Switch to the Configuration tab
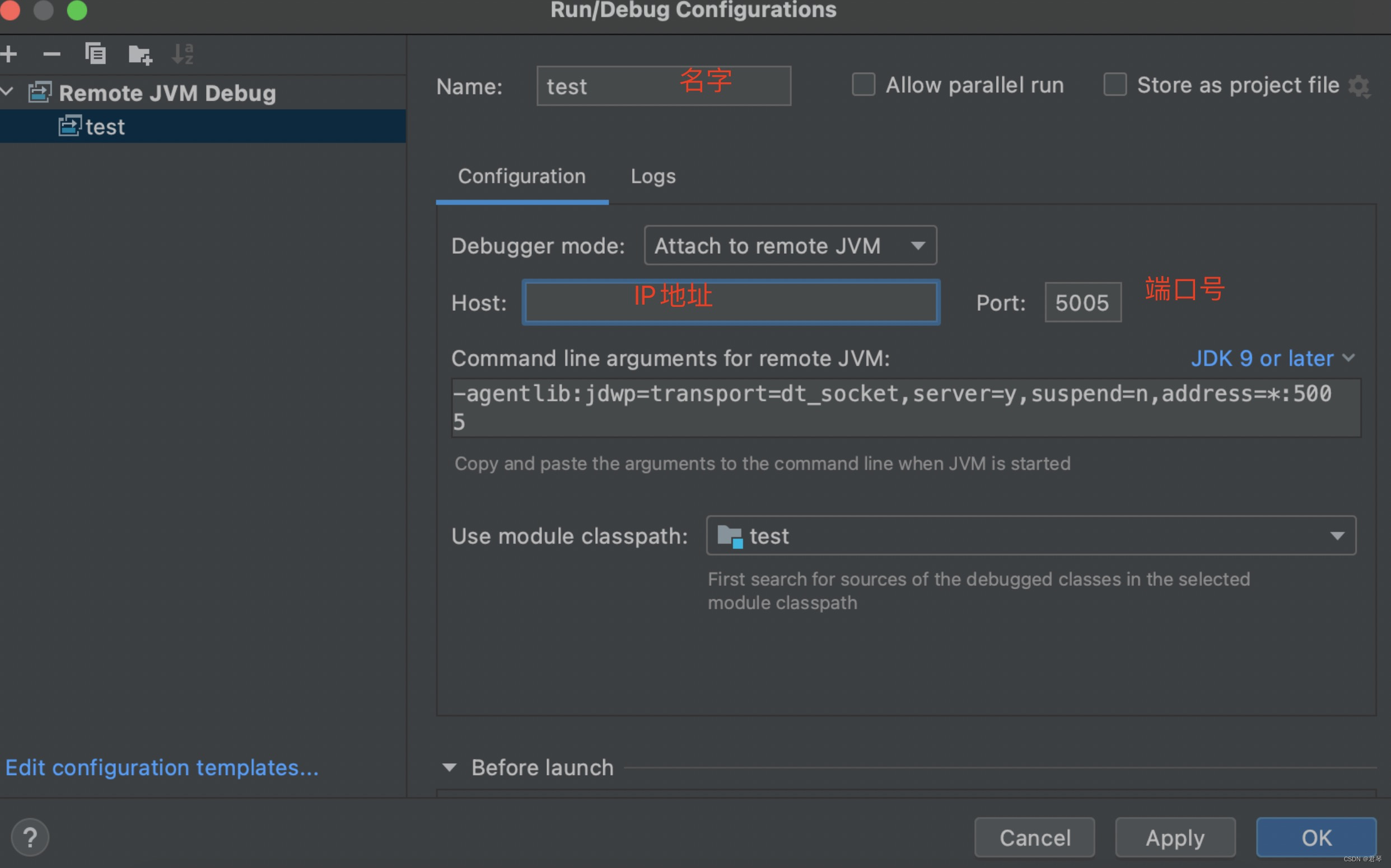 tap(521, 176)
